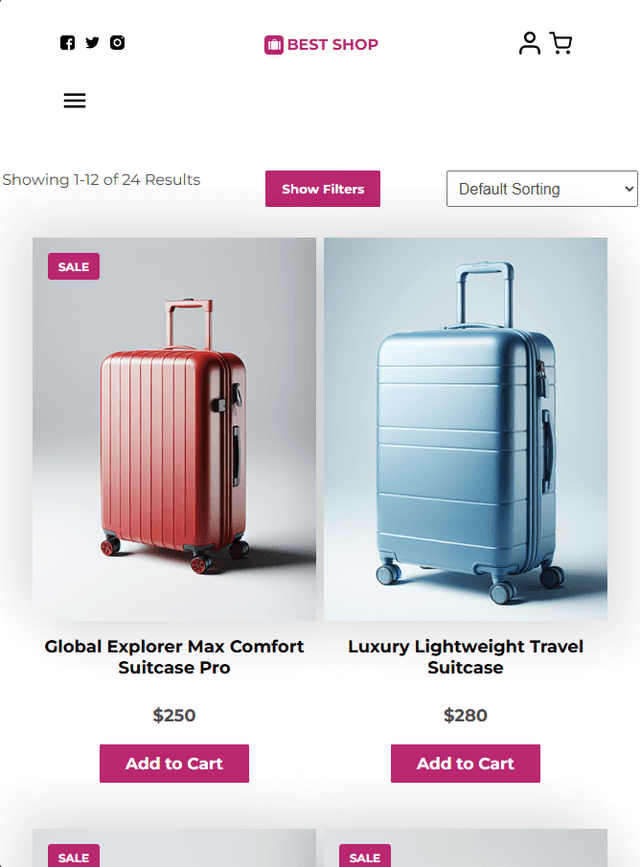Open the user account icon
This screenshot has width=640, height=867.
(x=529, y=43)
